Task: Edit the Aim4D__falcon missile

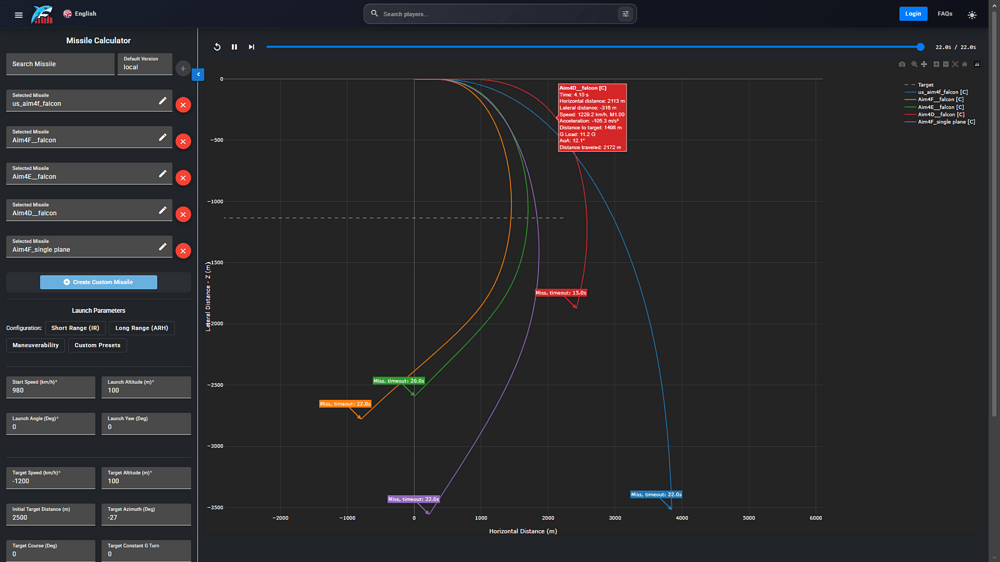Action: click(x=163, y=210)
